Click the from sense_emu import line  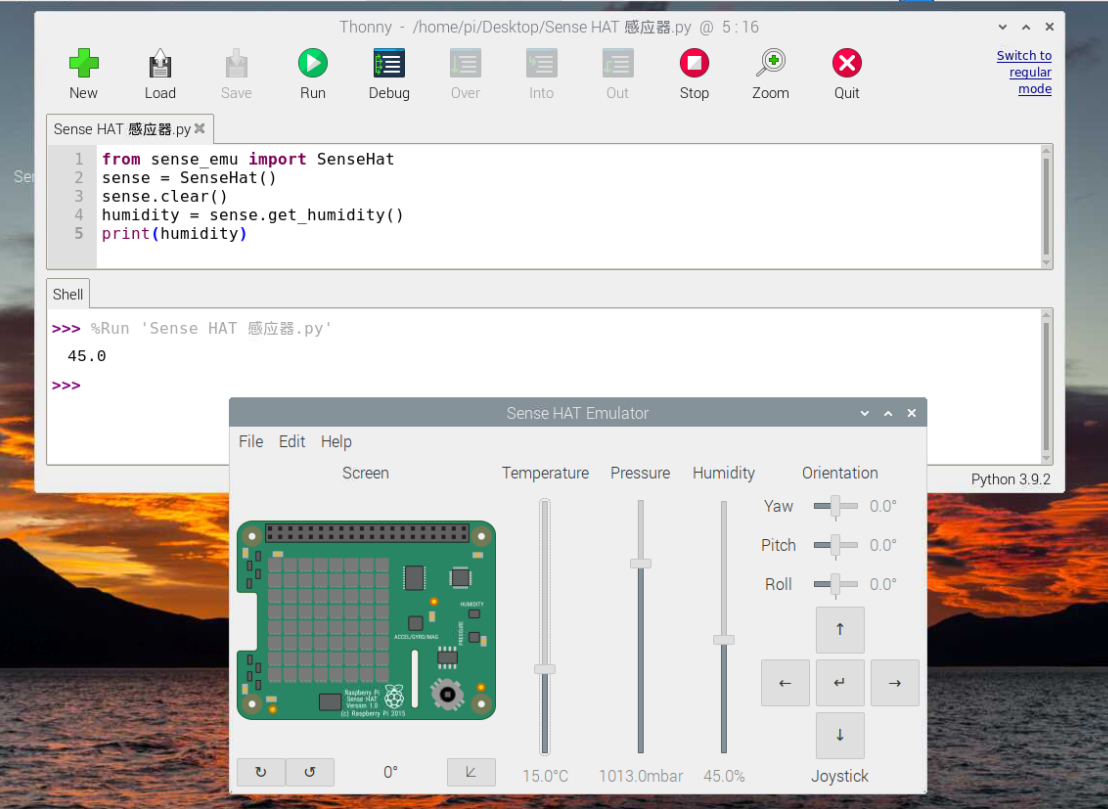pyautogui.click(x=247, y=159)
